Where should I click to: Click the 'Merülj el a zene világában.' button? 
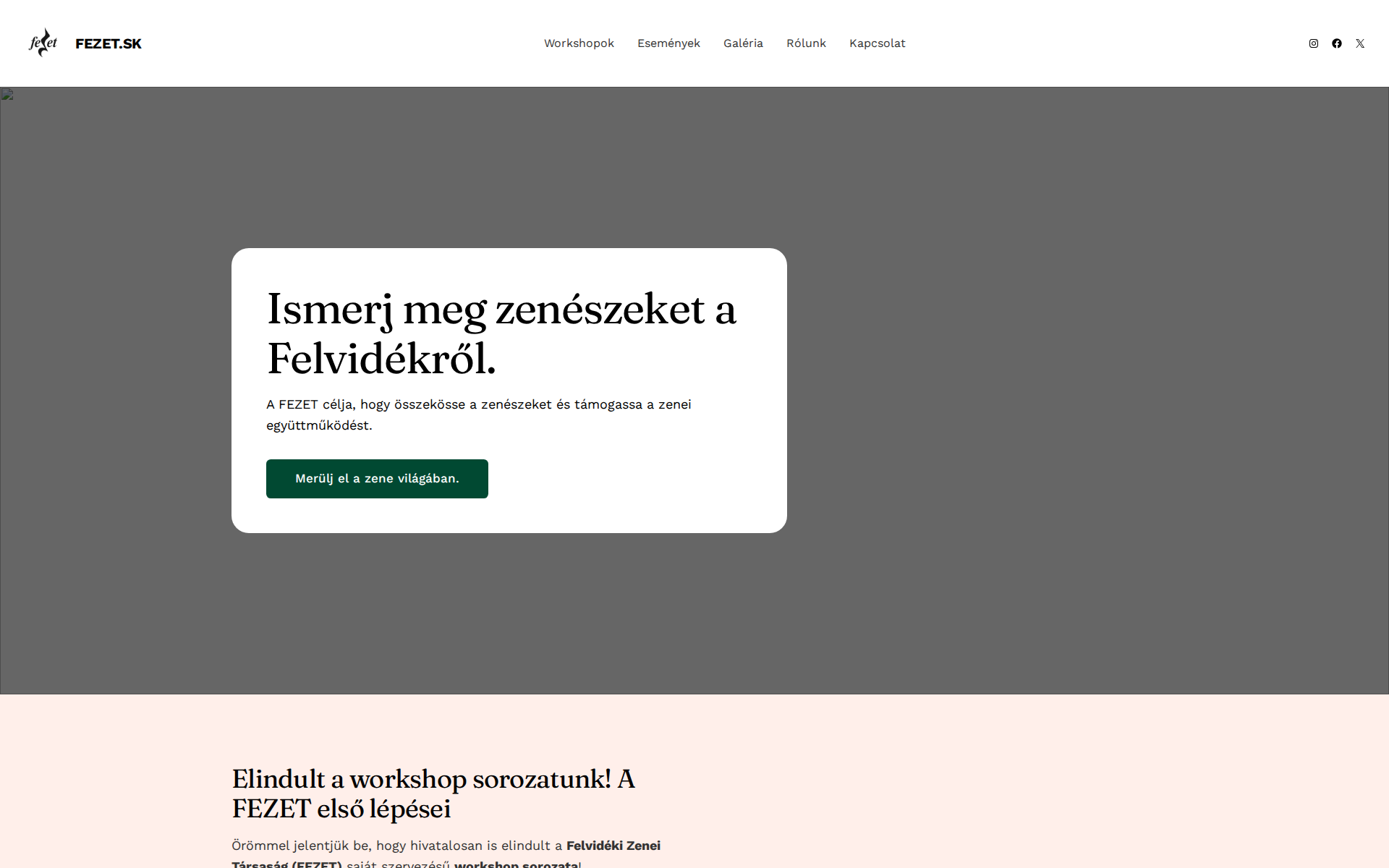pyautogui.click(x=377, y=478)
